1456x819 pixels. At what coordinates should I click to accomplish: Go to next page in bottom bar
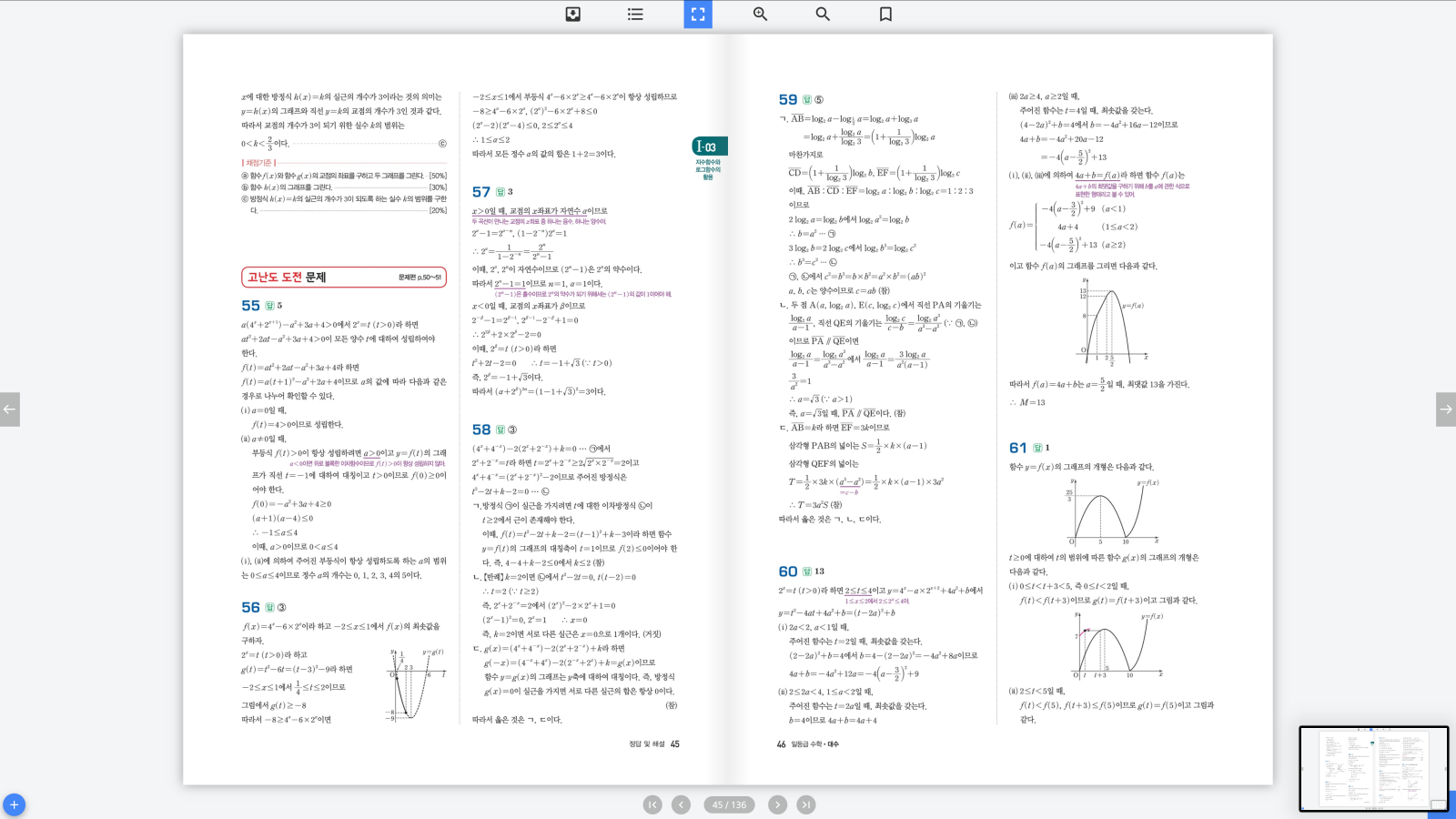(x=777, y=804)
